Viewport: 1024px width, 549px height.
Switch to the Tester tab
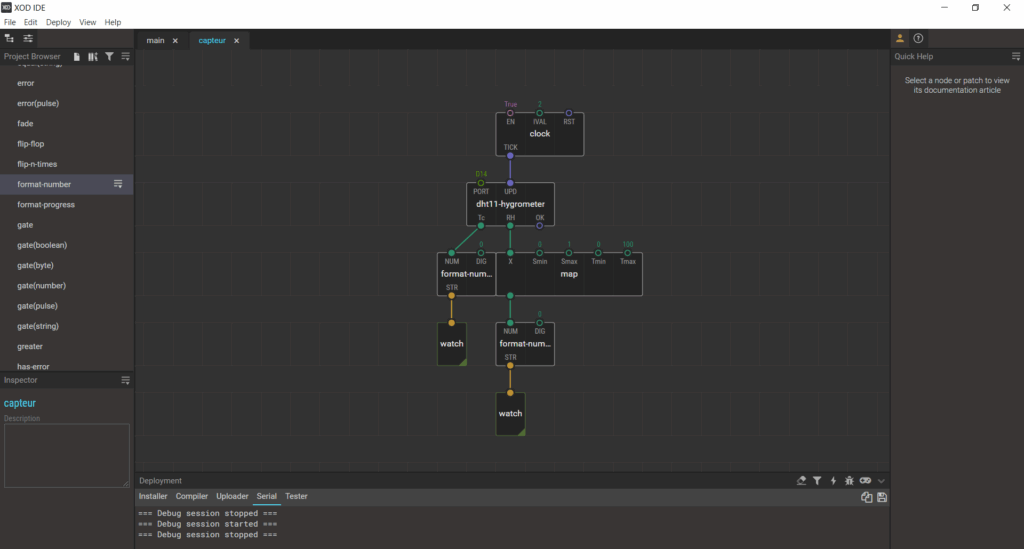tap(296, 496)
